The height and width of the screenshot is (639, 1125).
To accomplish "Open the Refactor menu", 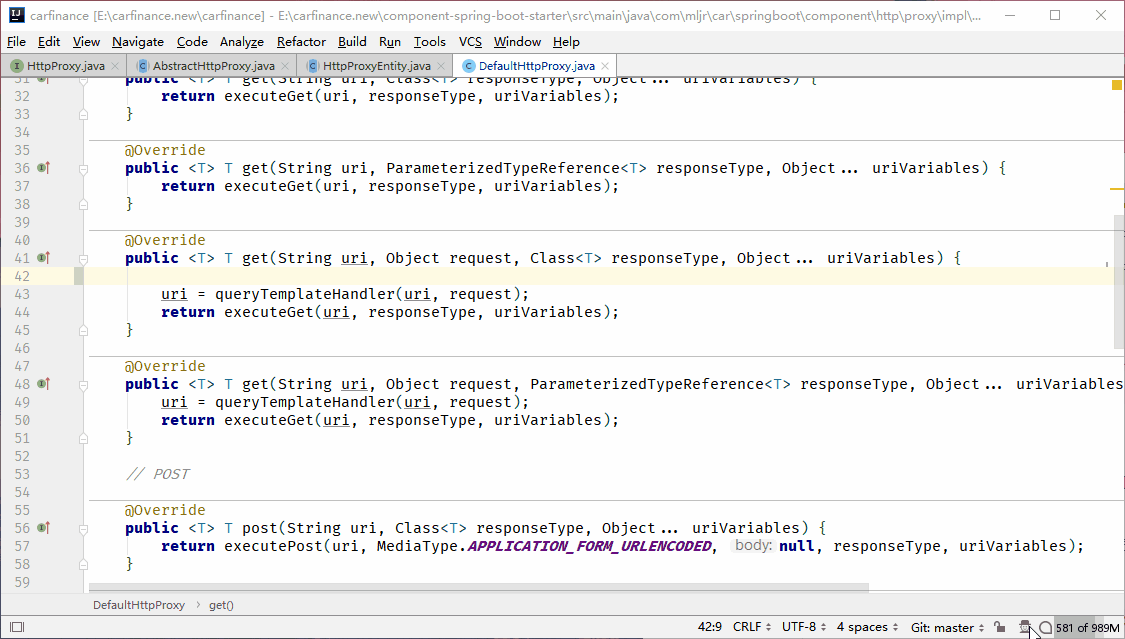I will coord(301,41).
